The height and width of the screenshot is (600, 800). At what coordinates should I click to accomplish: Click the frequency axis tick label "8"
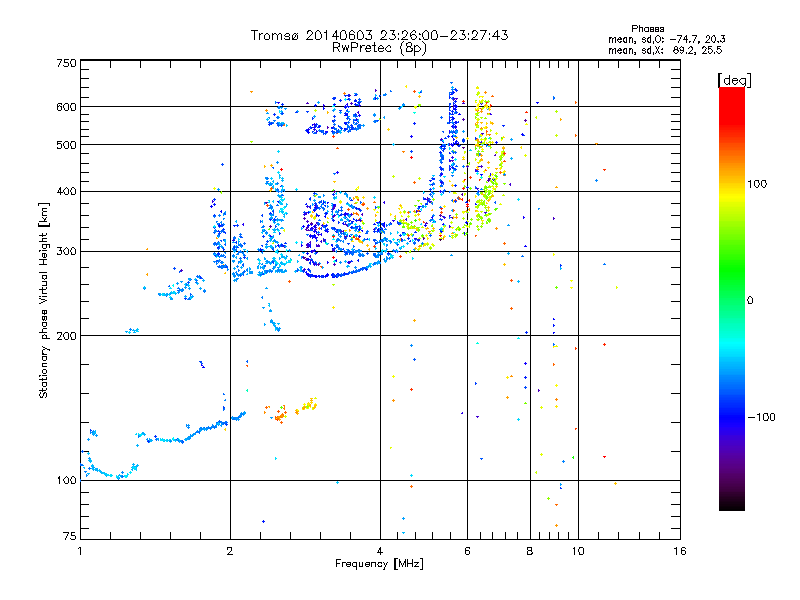[x=530, y=551]
